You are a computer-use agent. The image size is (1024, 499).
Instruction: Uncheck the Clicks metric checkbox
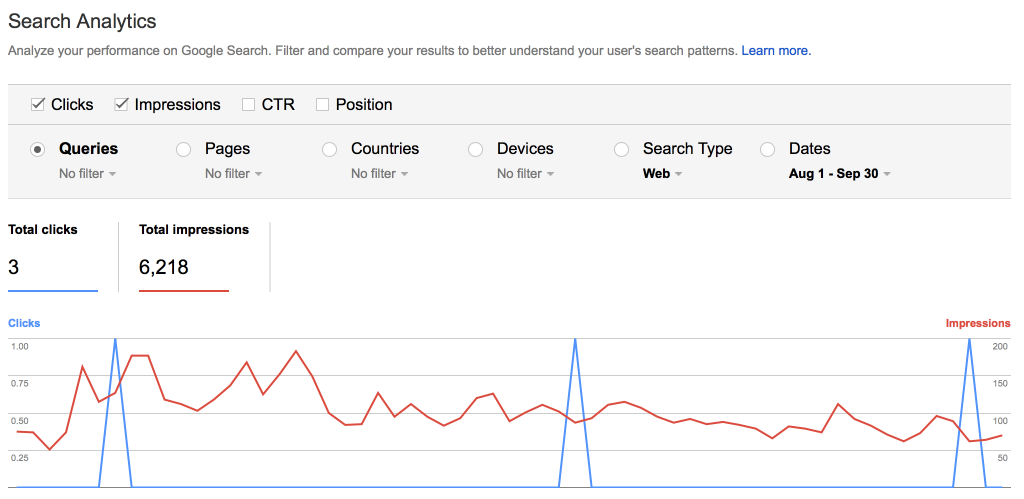coord(38,105)
